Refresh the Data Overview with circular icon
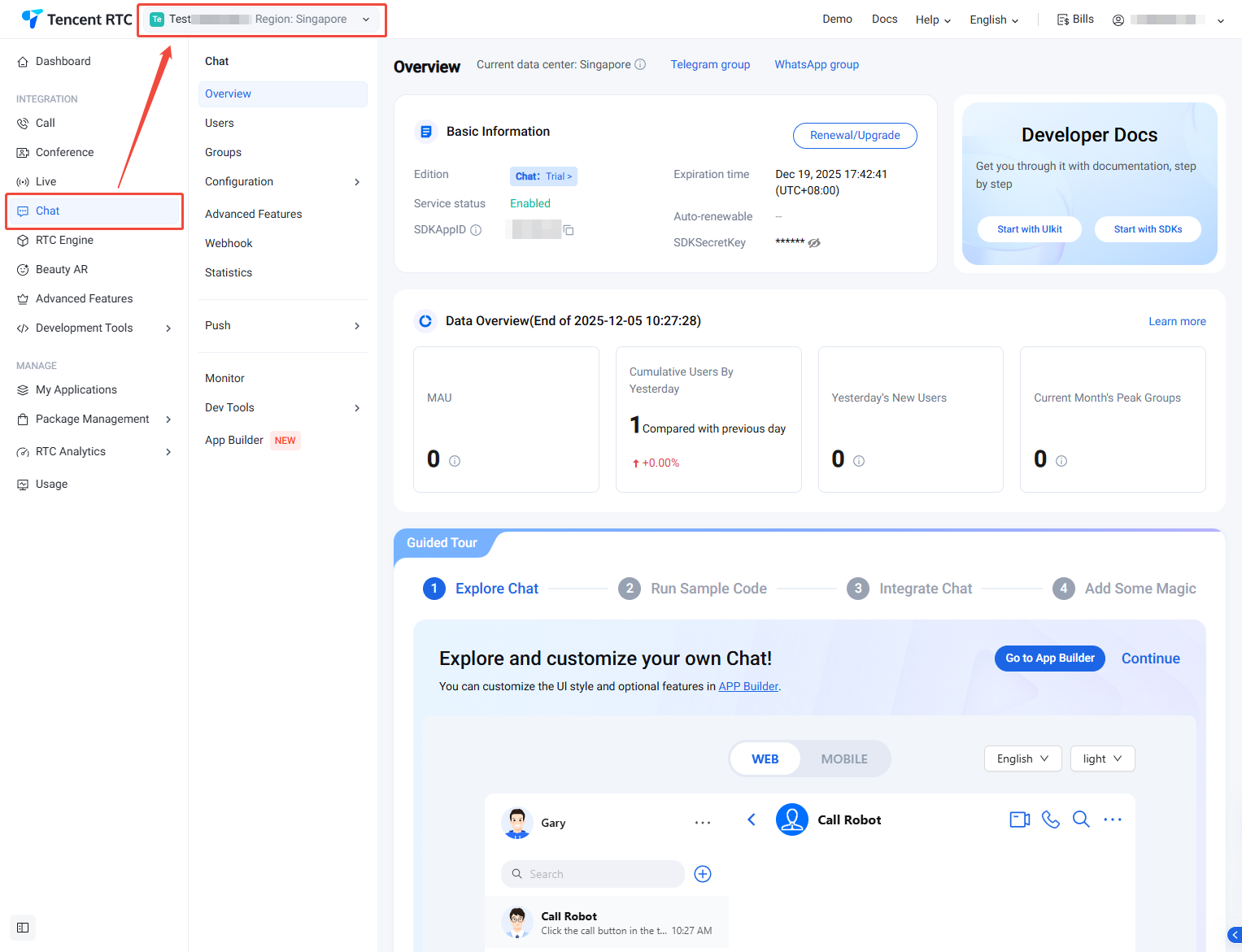 425,321
